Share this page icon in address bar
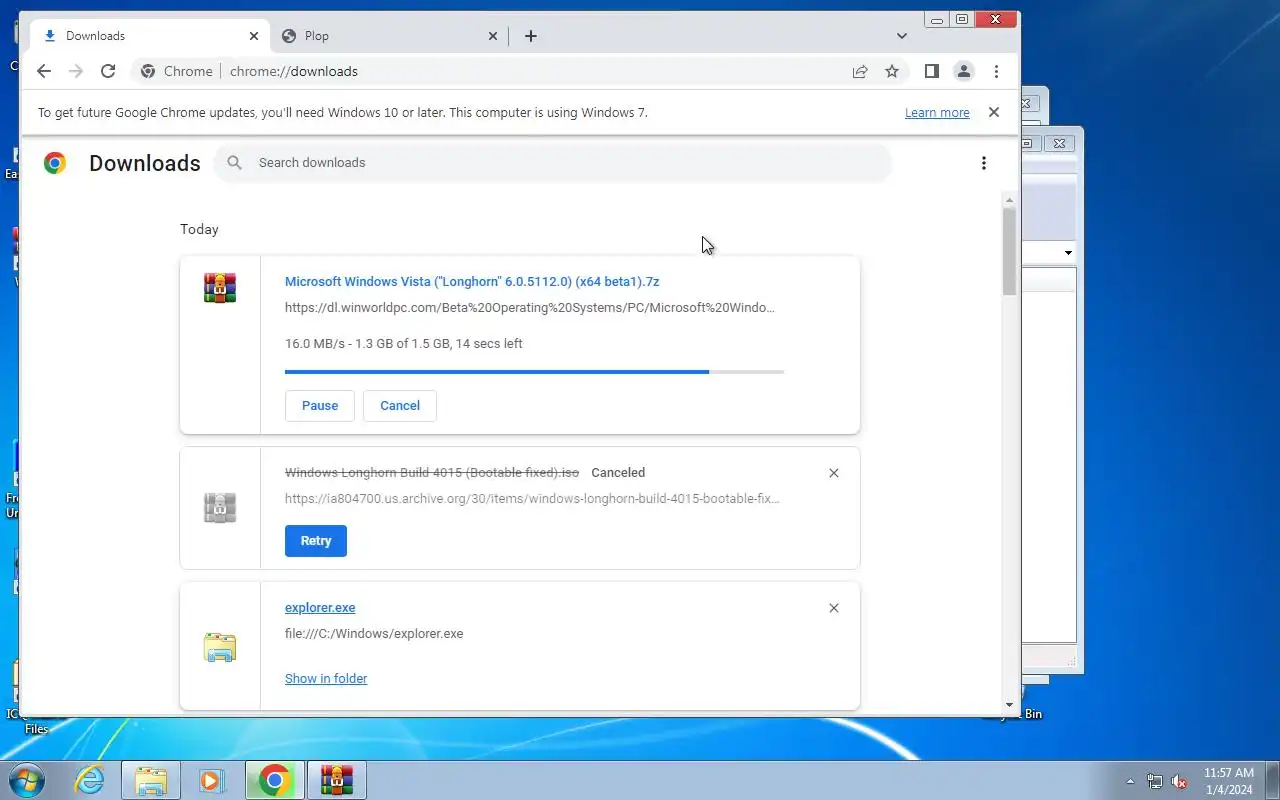 click(860, 71)
